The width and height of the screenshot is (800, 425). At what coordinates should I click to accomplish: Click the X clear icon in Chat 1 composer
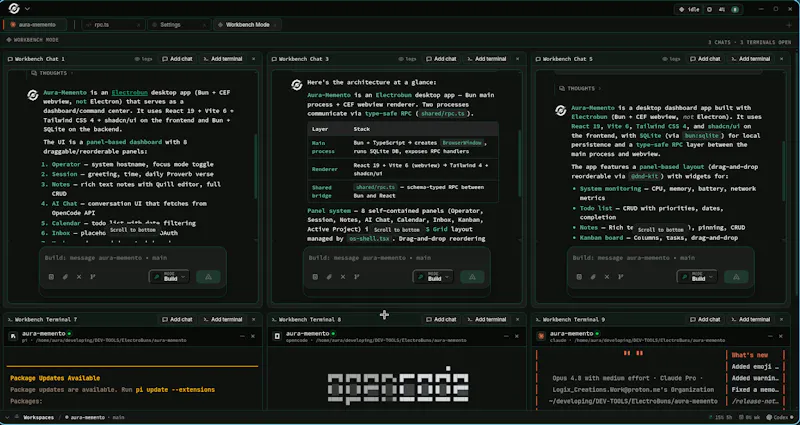pos(79,277)
